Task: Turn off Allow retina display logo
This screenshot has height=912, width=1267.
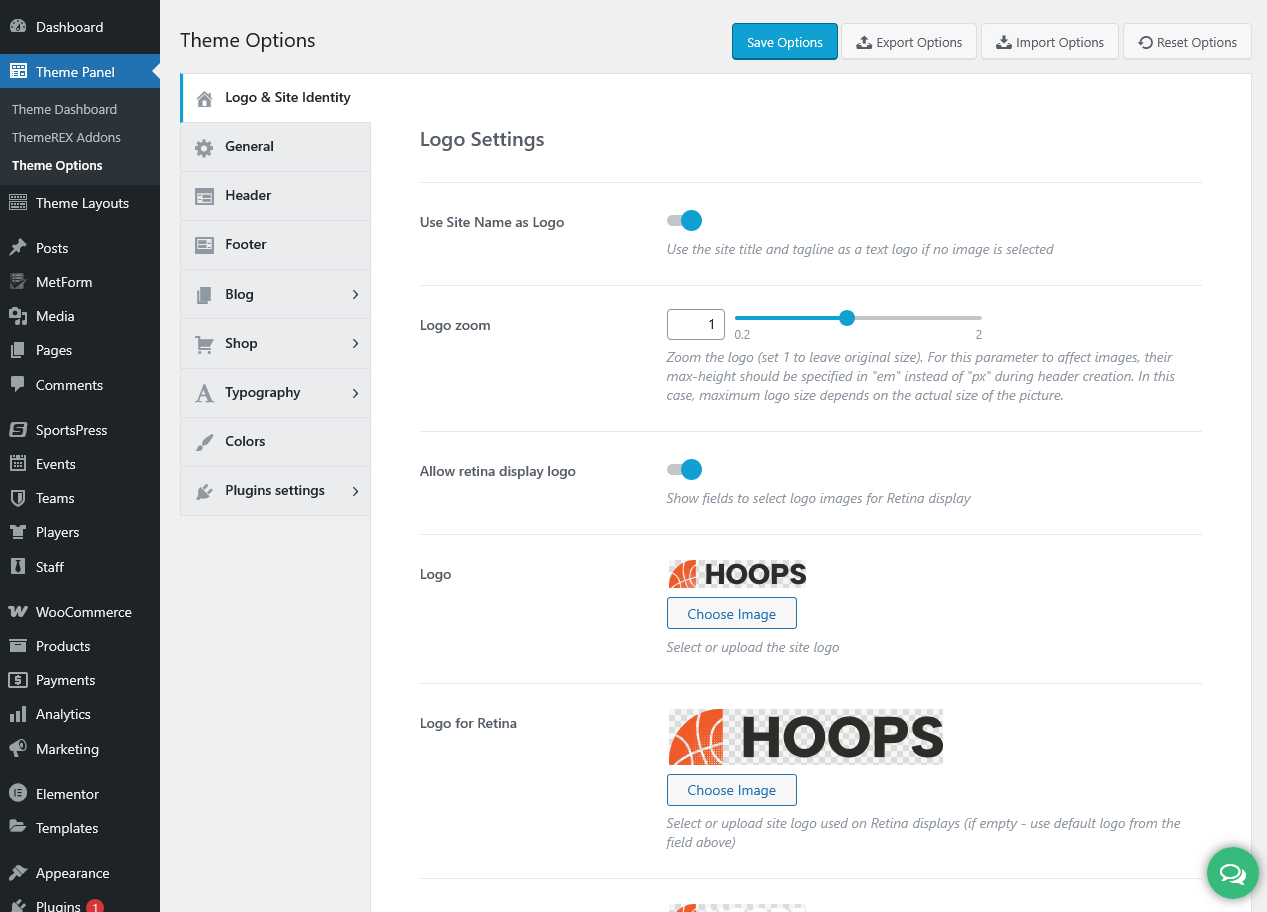Action: point(685,470)
